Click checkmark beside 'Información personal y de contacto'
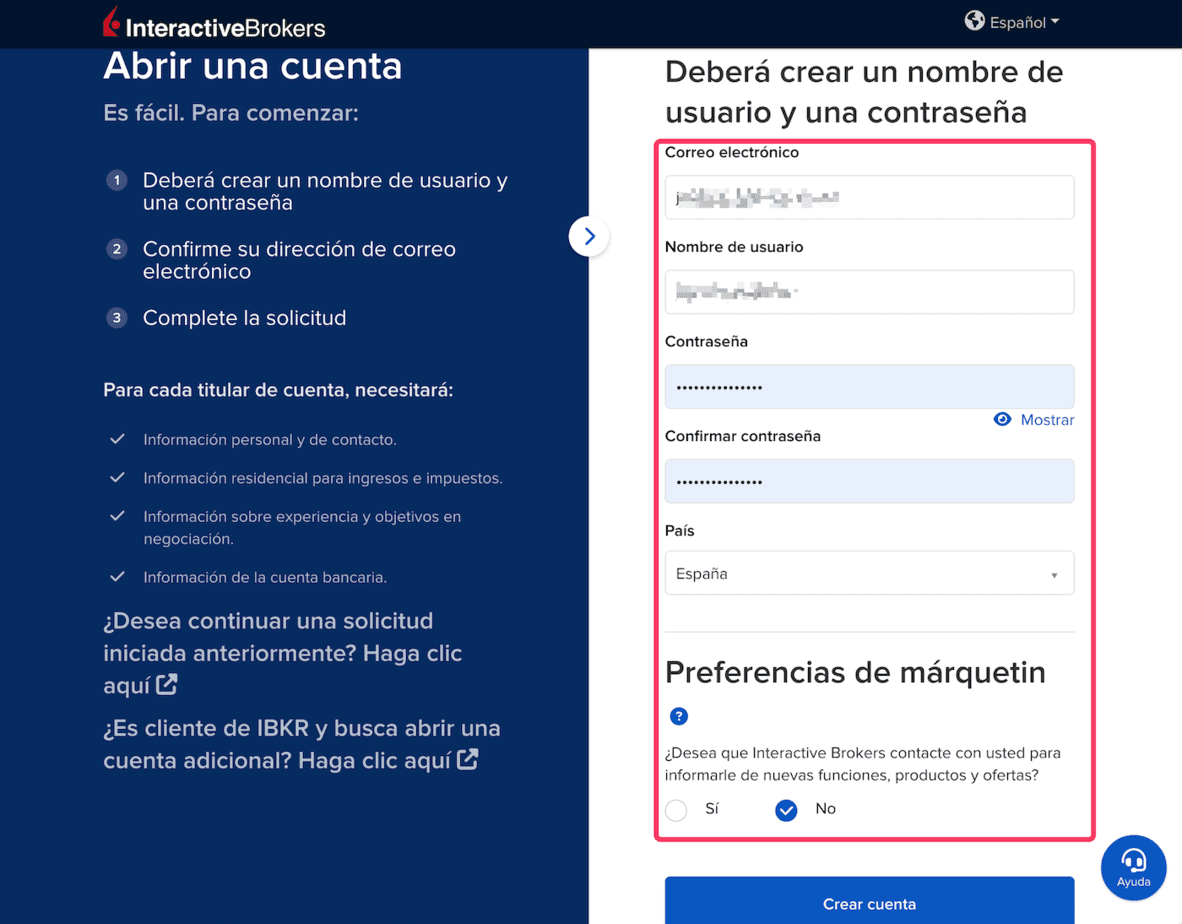1182x924 pixels. tap(117, 439)
